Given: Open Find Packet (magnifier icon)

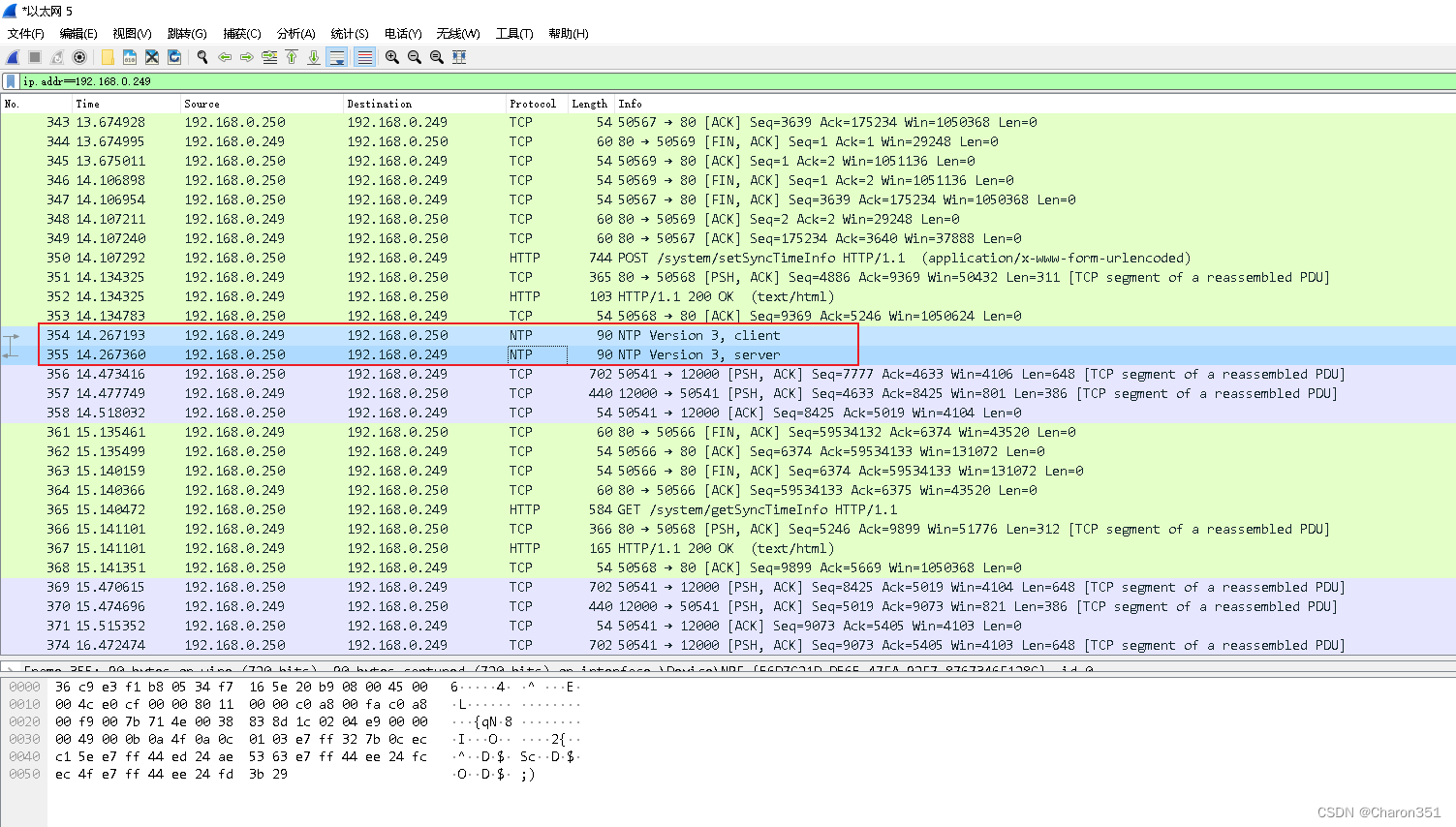Looking at the screenshot, I should point(202,57).
